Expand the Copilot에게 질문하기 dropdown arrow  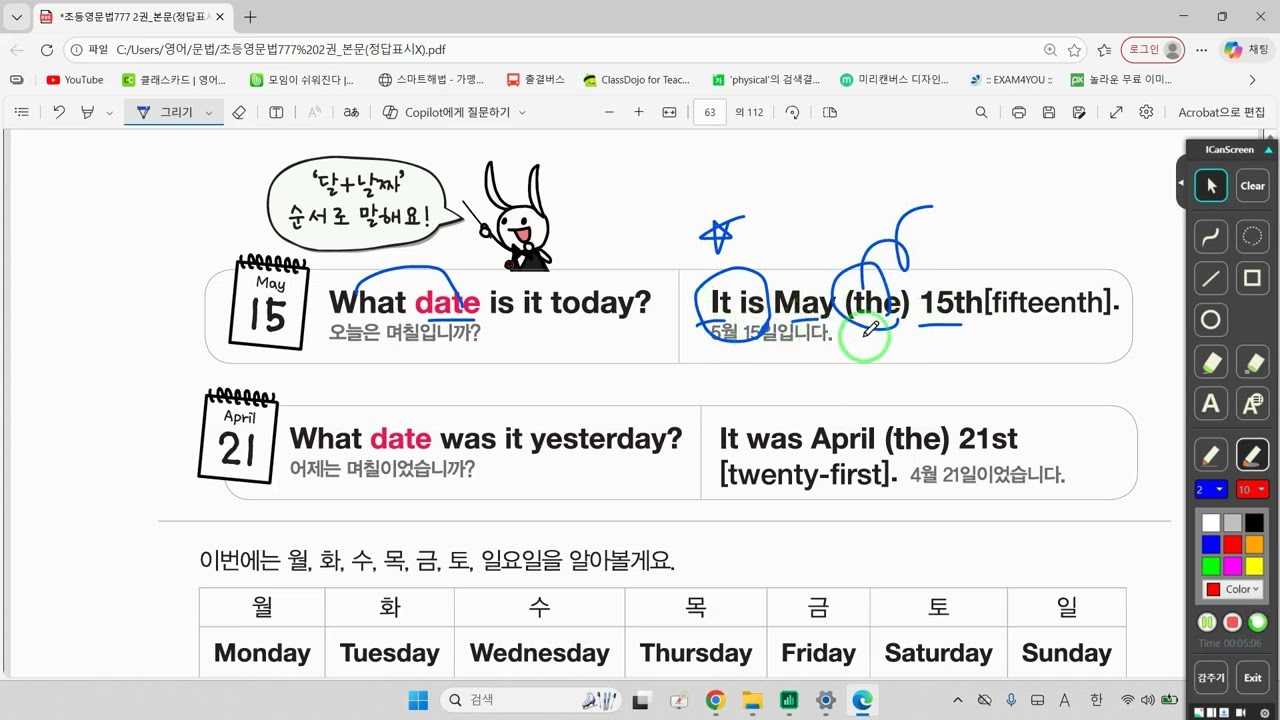522,113
